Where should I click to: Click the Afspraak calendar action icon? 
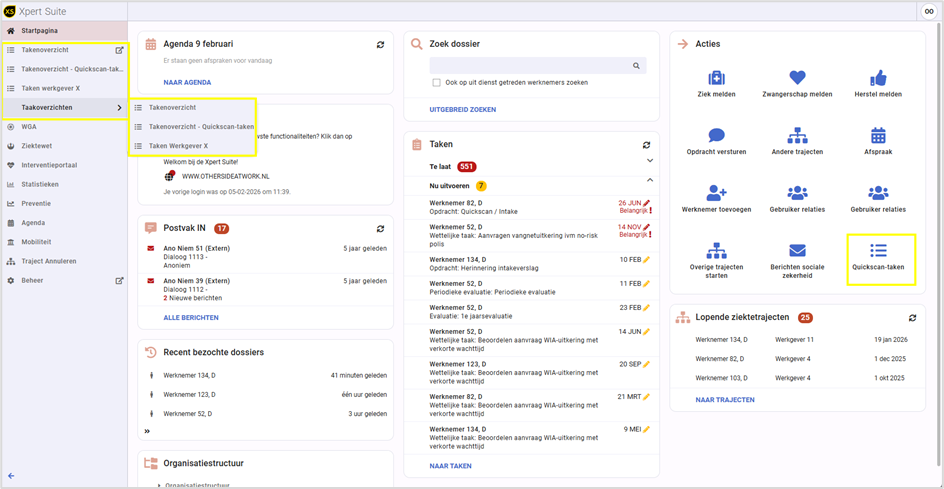(x=878, y=135)
